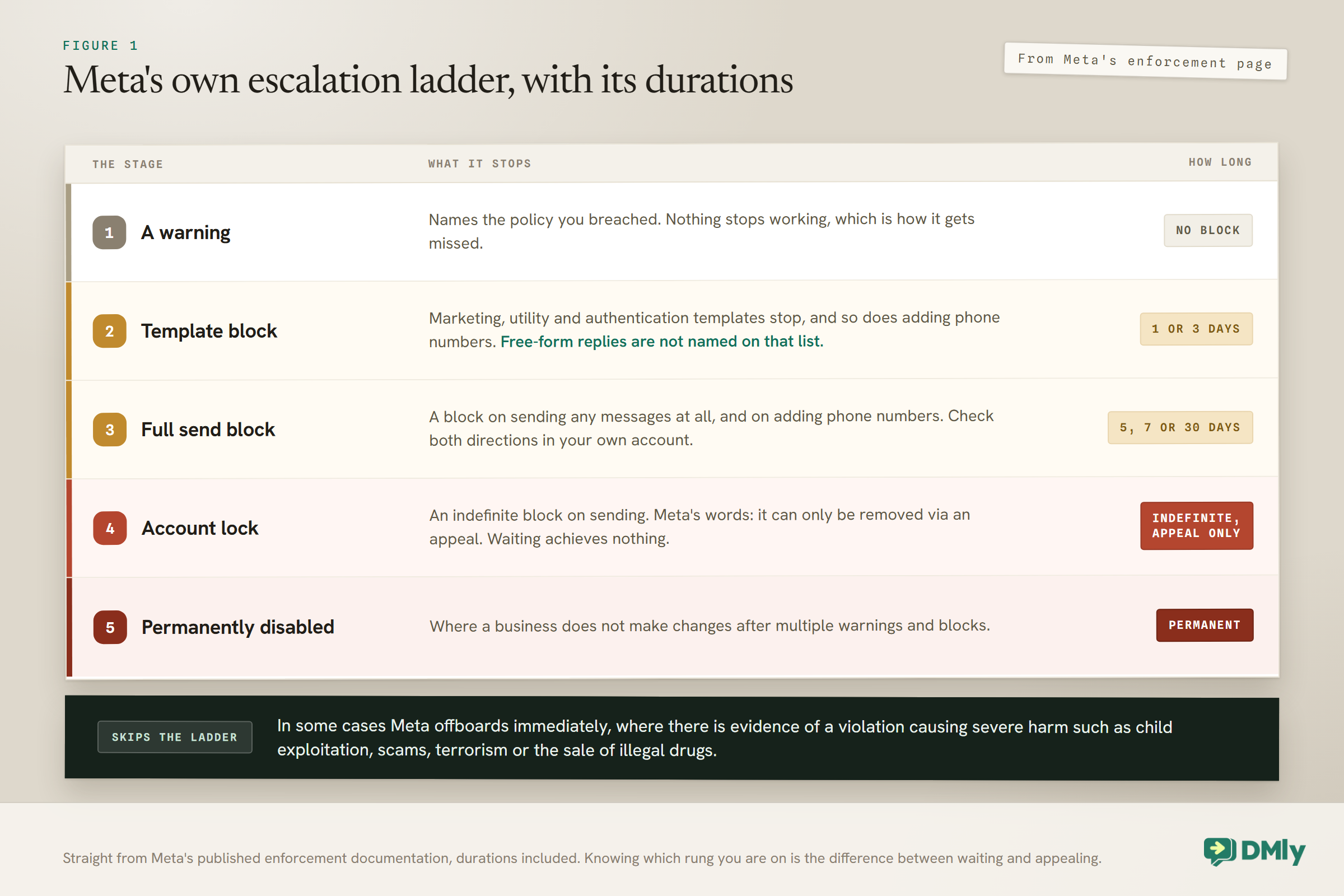Click the number 4 stage badge

(110, 528)
